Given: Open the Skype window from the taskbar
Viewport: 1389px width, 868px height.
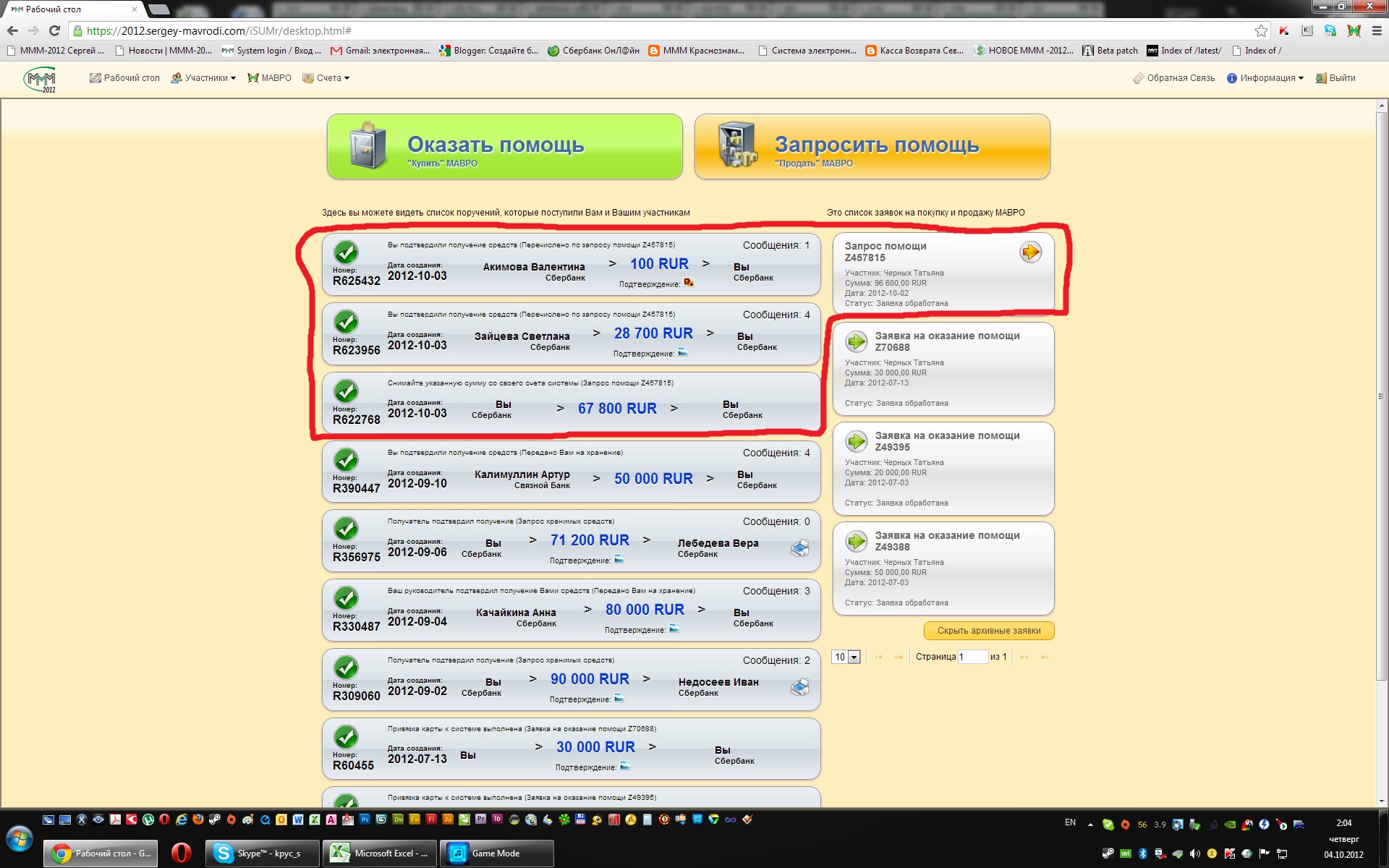Looking at the screenshot, I should click(263, 854).
